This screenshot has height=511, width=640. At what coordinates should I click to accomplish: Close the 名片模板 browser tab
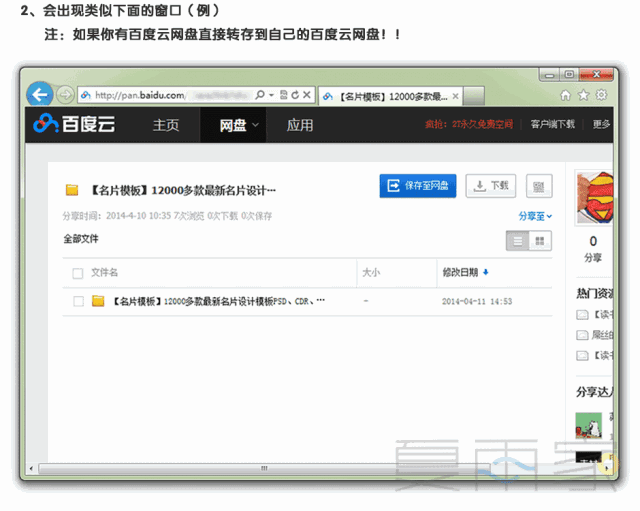456,96
